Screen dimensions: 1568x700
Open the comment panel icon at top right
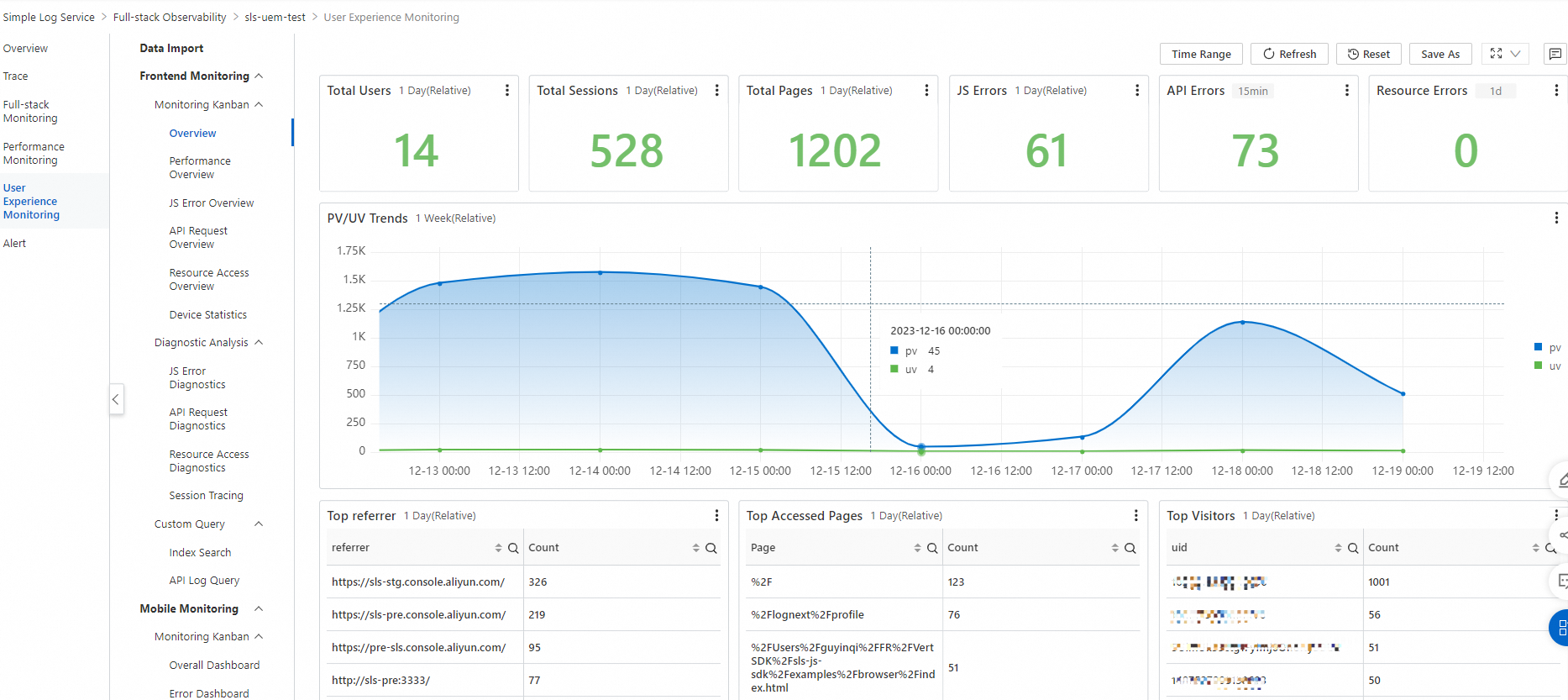pyautogui.click(x=1555, y=54)
